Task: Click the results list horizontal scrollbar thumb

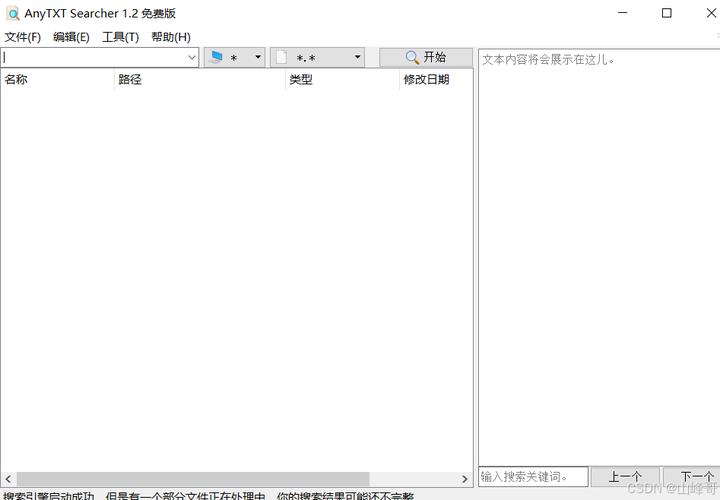Action: coord(192,479)
